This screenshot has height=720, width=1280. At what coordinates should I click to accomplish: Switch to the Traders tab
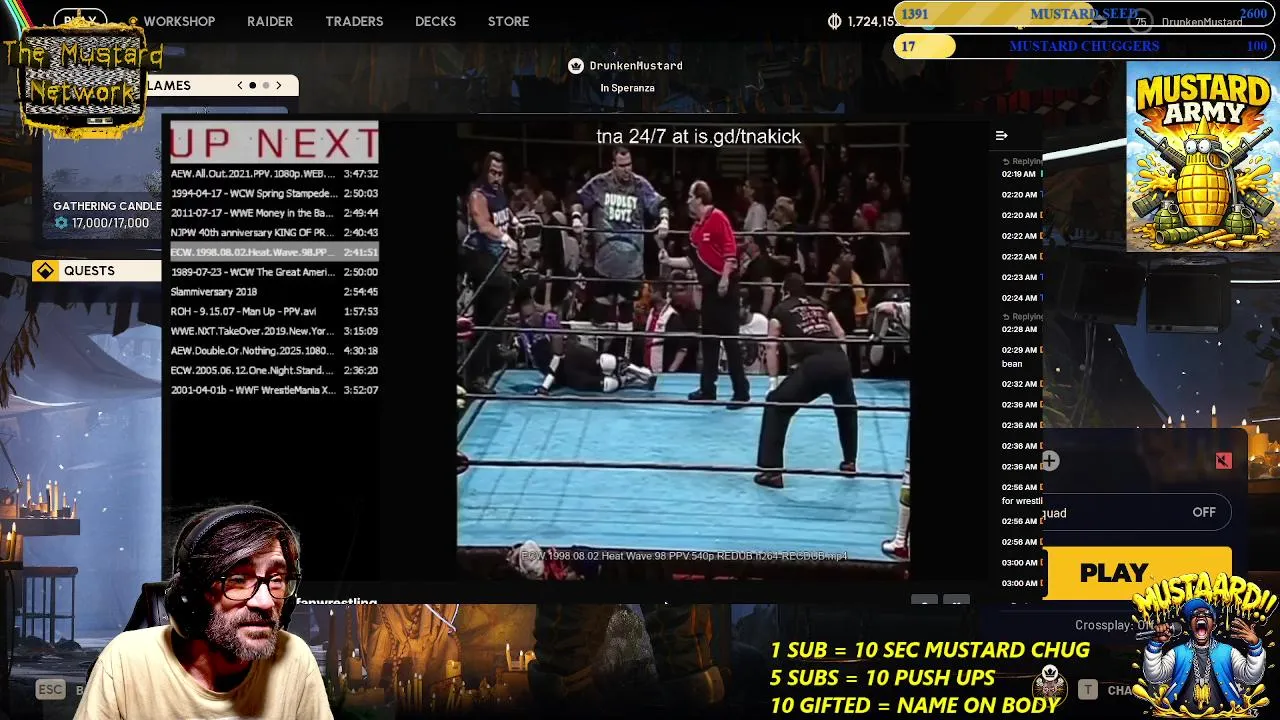click(x=354, y=21)
